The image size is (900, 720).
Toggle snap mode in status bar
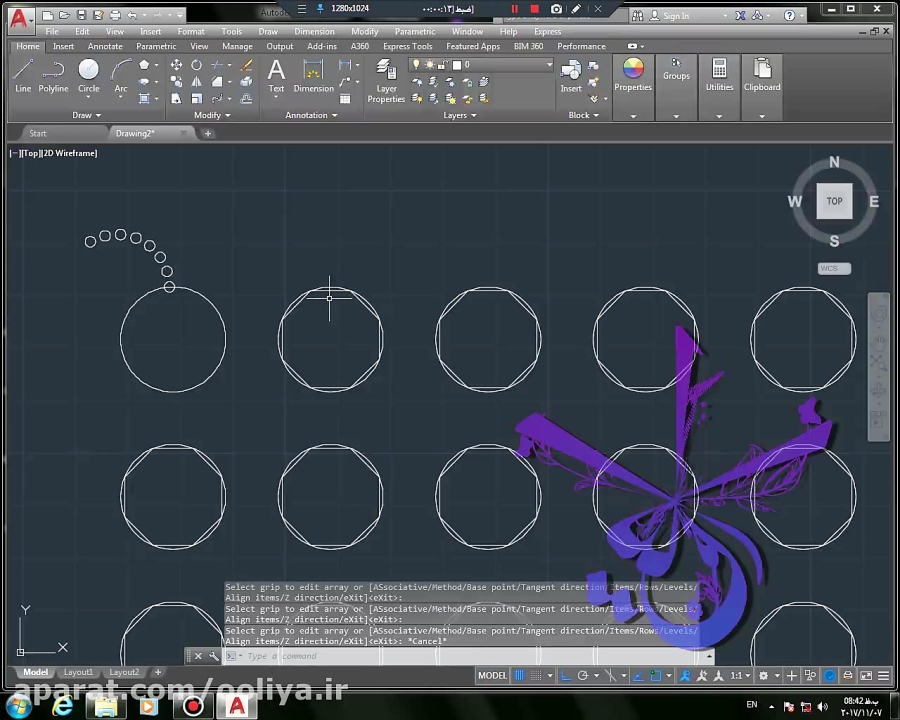(536, 676)
